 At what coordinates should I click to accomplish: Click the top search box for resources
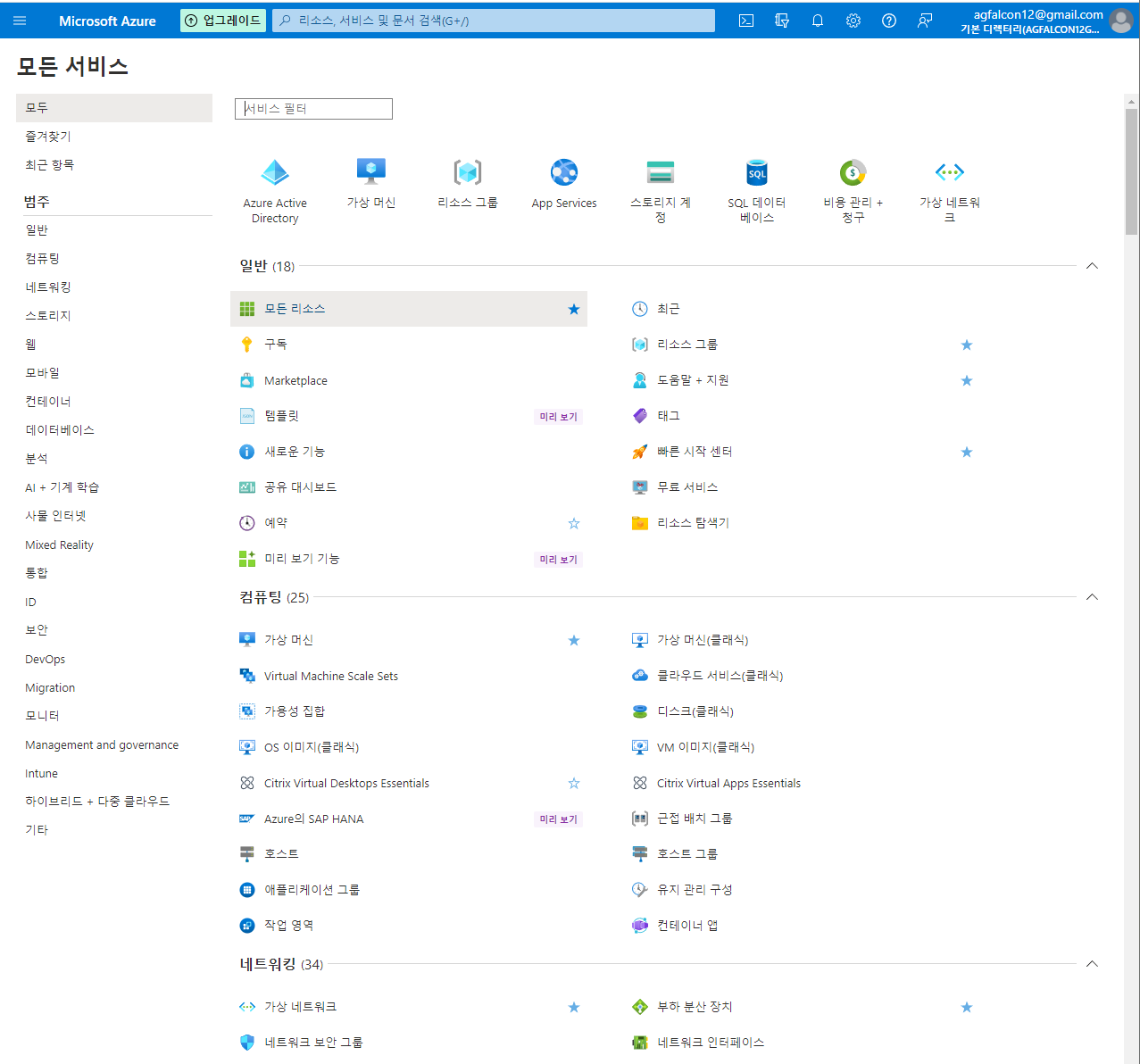click(x=494, y=21)
